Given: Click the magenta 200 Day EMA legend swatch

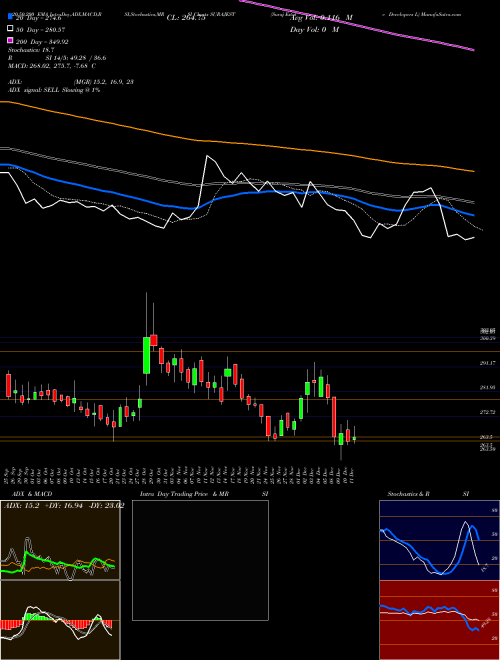Looking at the screenshot, I should [10, 41].
